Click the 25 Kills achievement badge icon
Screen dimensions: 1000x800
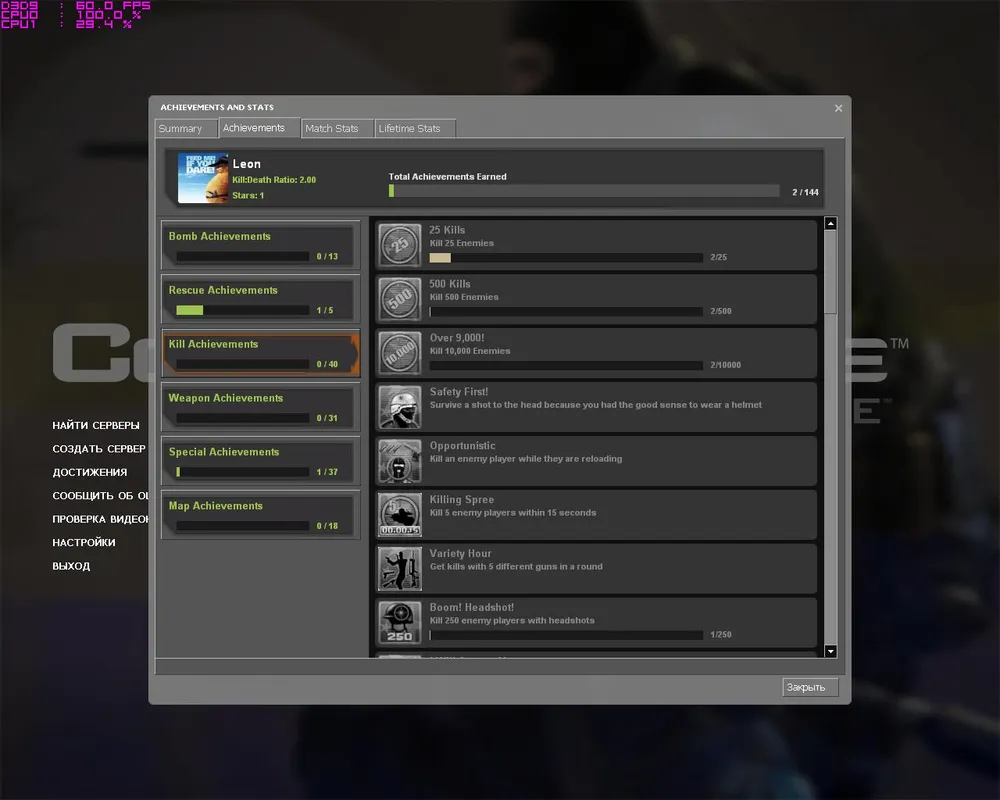[400, 245]
